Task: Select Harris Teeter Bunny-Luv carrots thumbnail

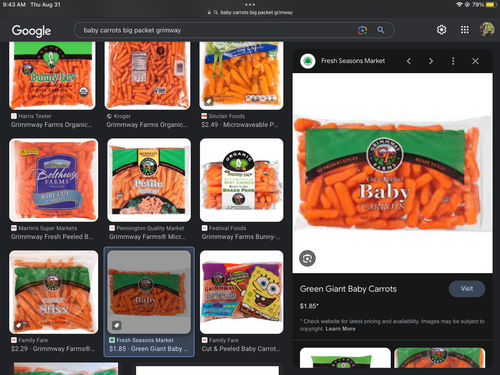Action: (x=52, y=76)
